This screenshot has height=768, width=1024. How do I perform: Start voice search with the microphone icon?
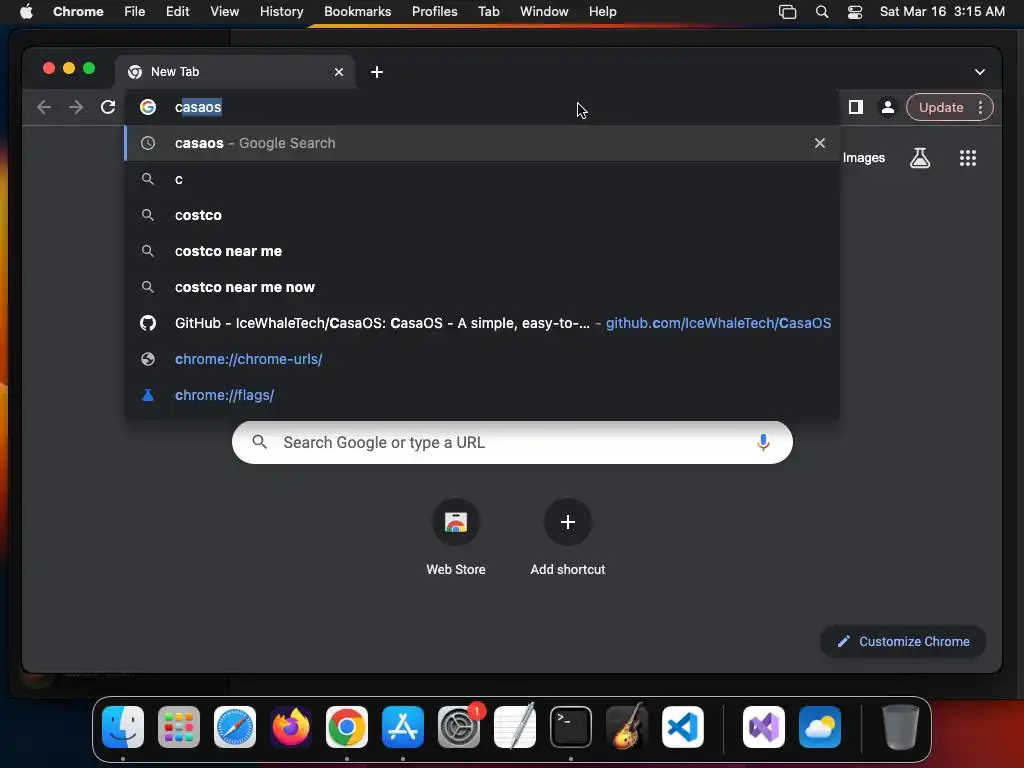click(x=762, y=442)
